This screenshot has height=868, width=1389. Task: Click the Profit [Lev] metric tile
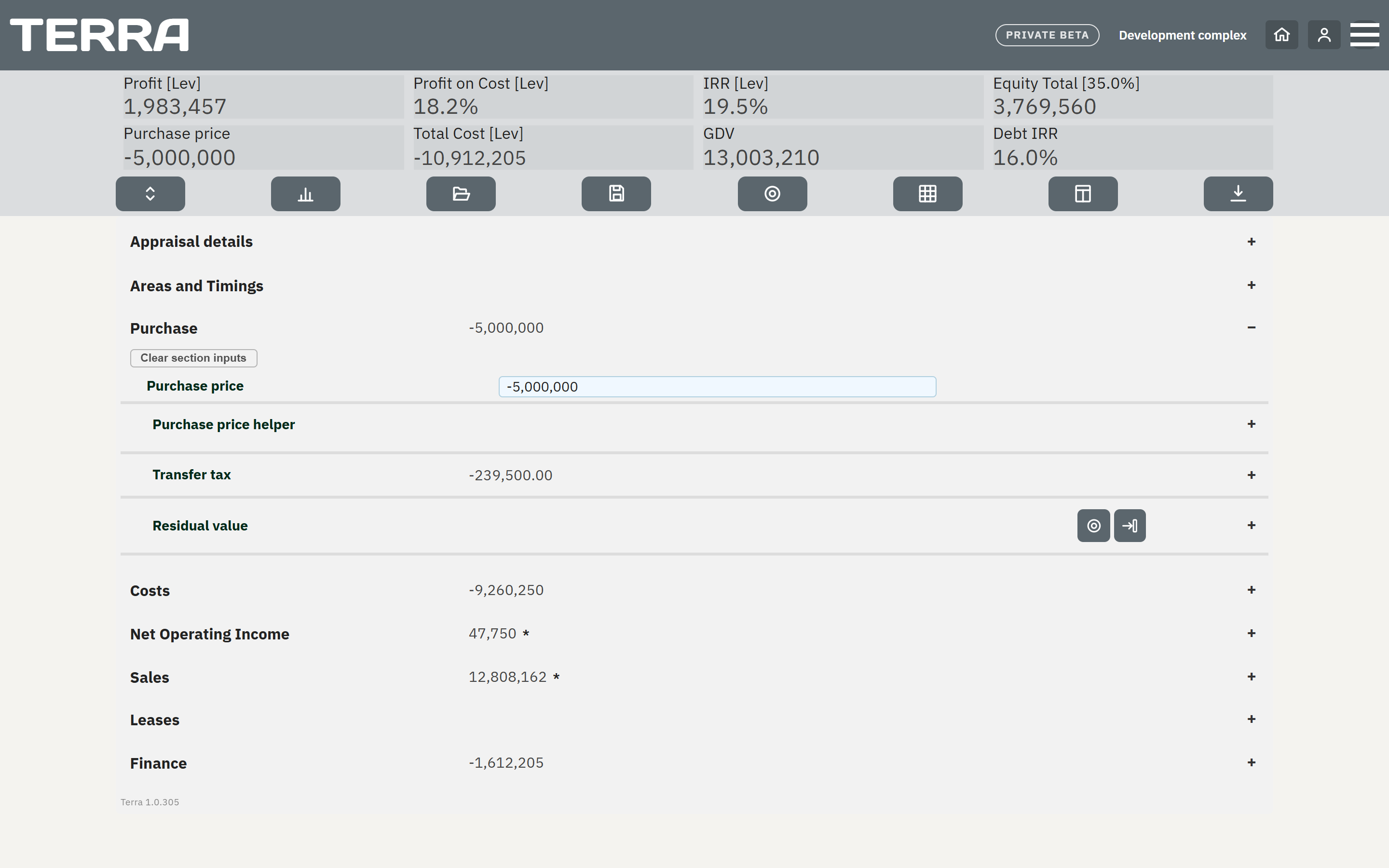(263, 96)
